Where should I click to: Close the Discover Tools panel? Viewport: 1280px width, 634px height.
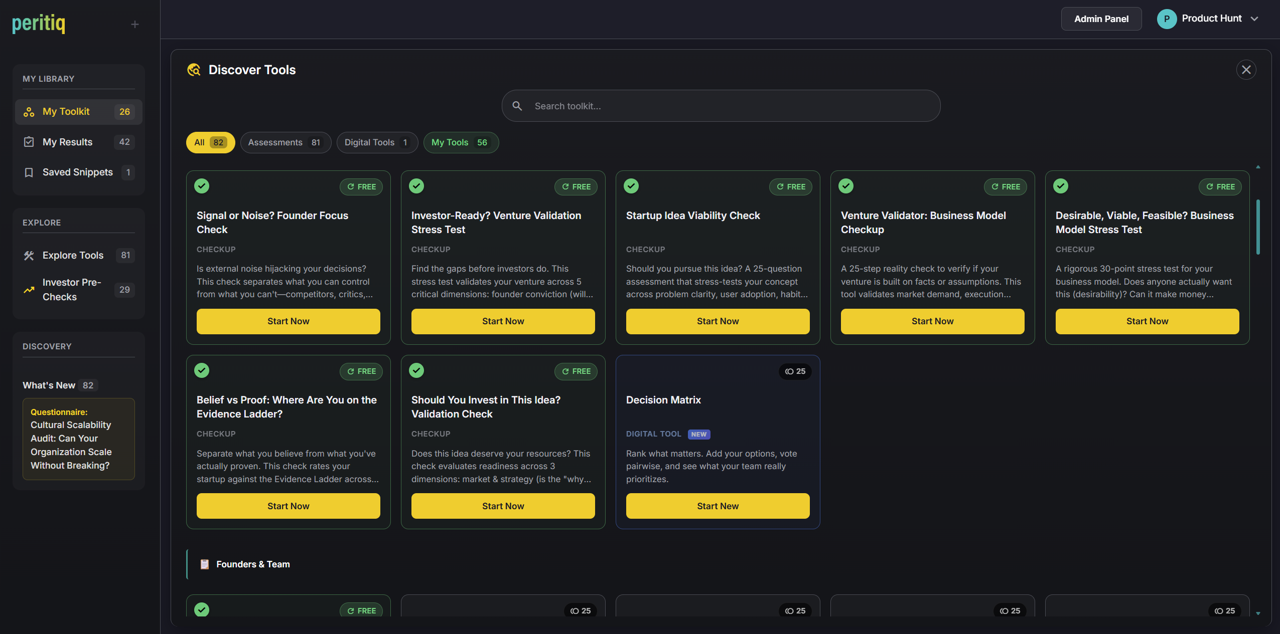point(1246,70)
